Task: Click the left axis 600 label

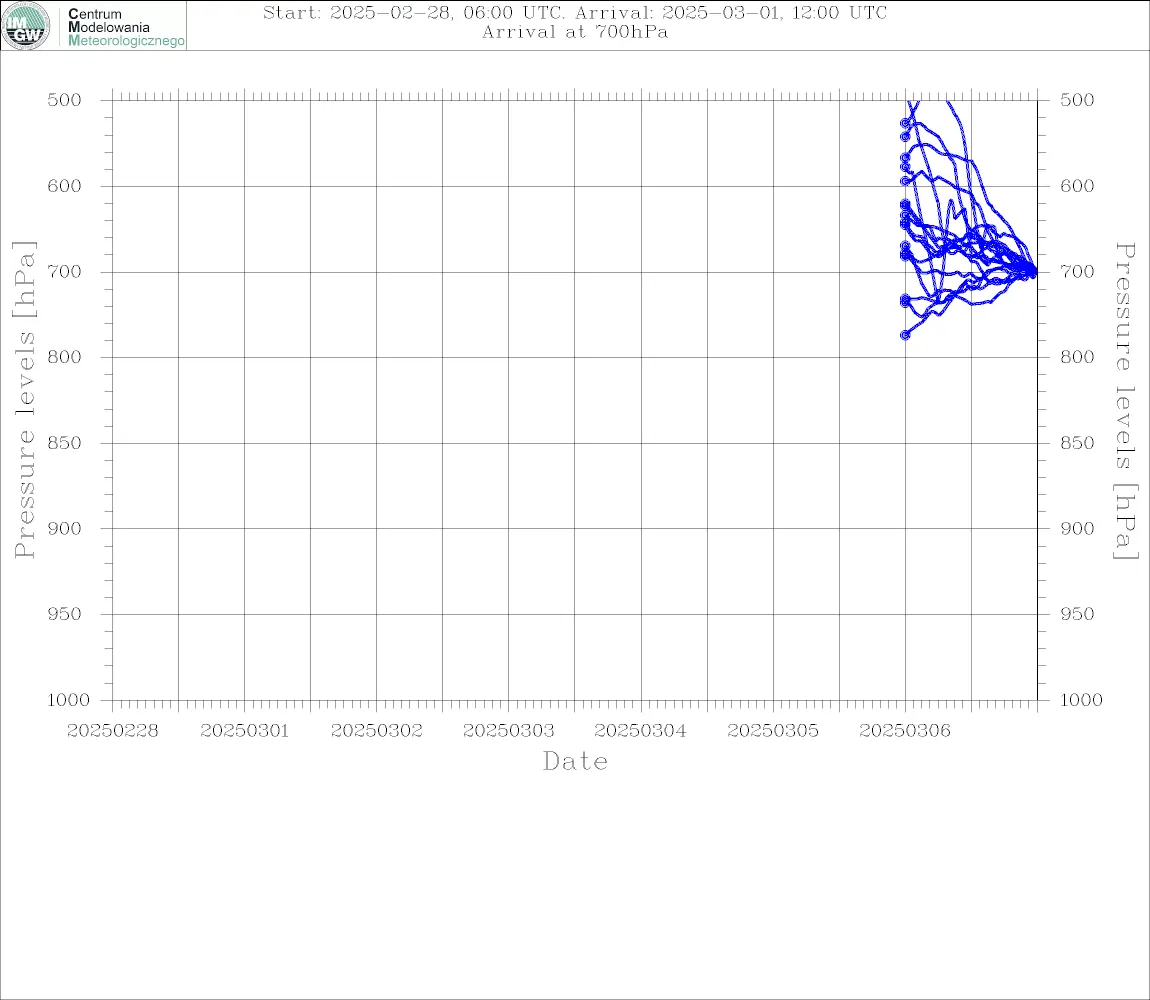Action: pyautogui.click(x=65, y=186)
